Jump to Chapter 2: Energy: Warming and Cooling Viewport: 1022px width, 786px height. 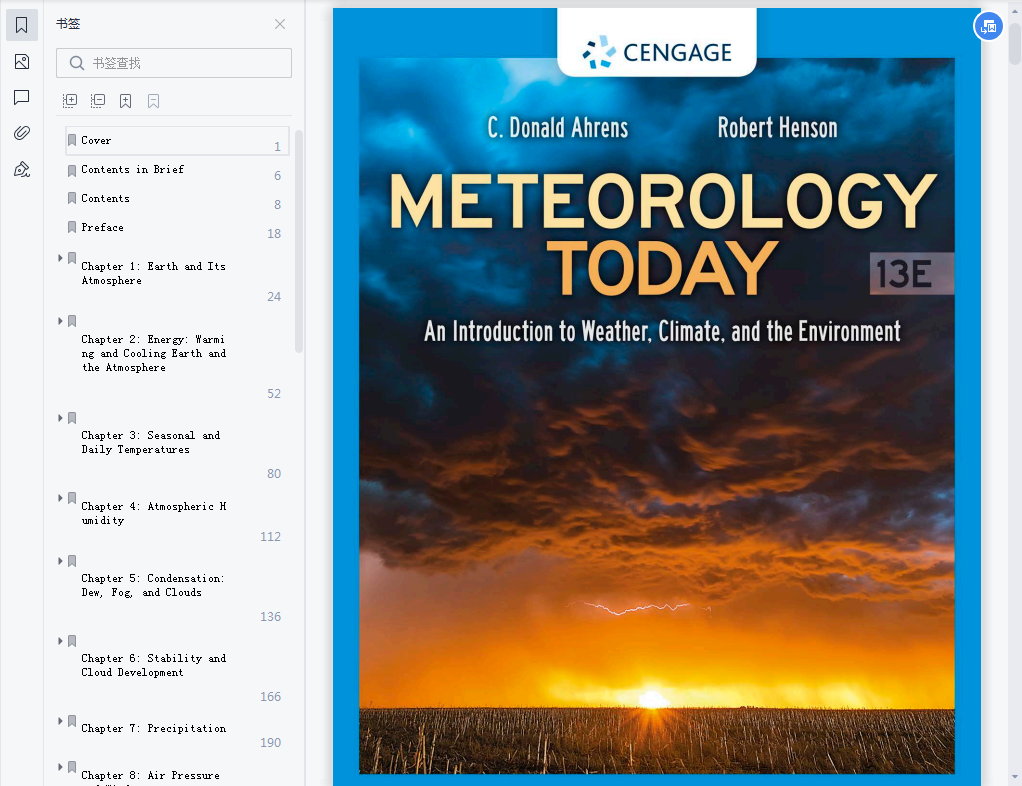click(x=153, y=353)
